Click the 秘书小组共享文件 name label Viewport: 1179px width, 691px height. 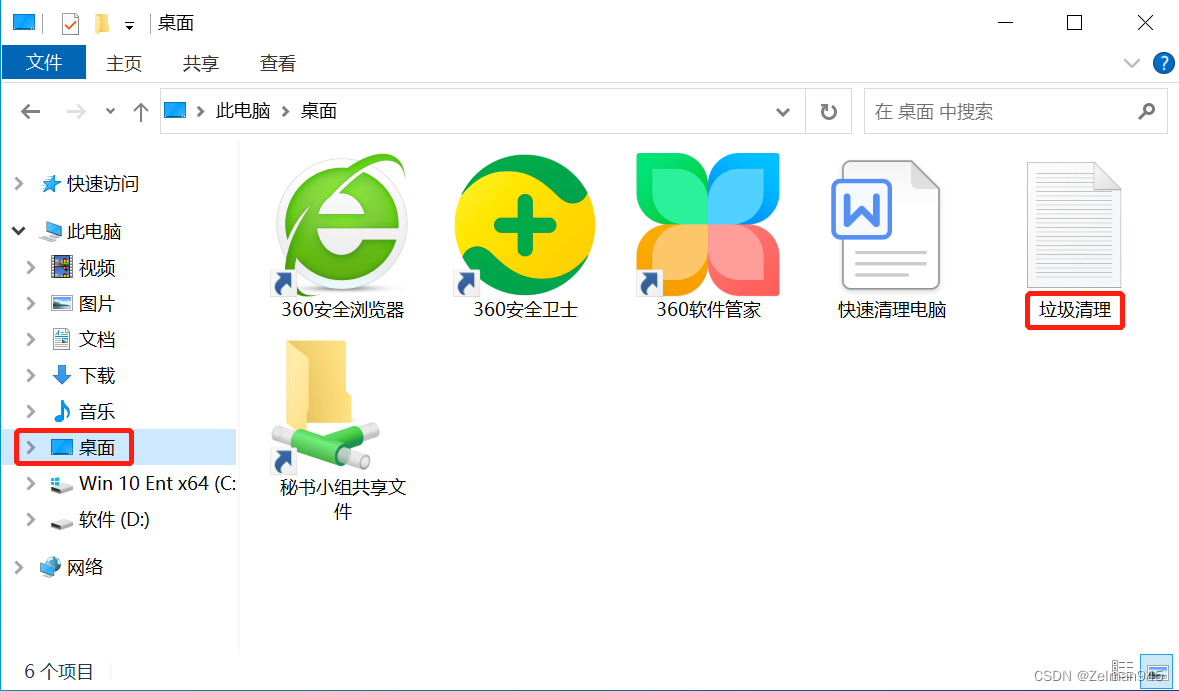[x=343, y=499]
